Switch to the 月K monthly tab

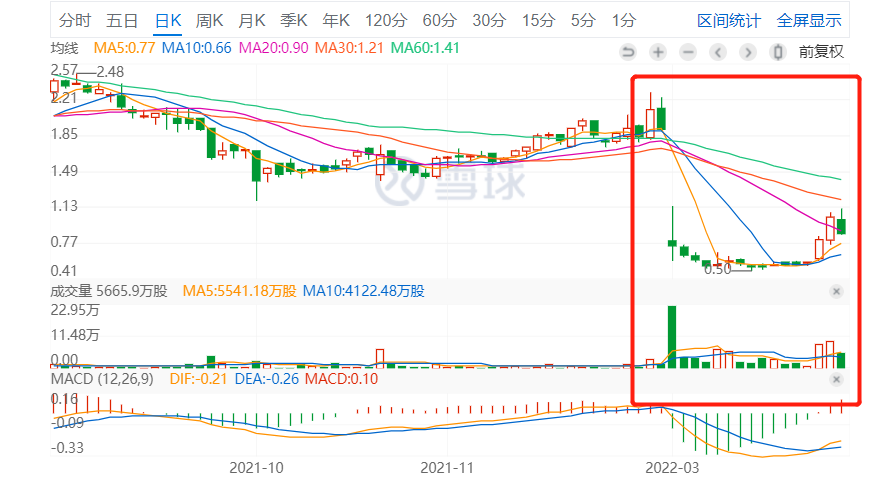tap(252, 20)
